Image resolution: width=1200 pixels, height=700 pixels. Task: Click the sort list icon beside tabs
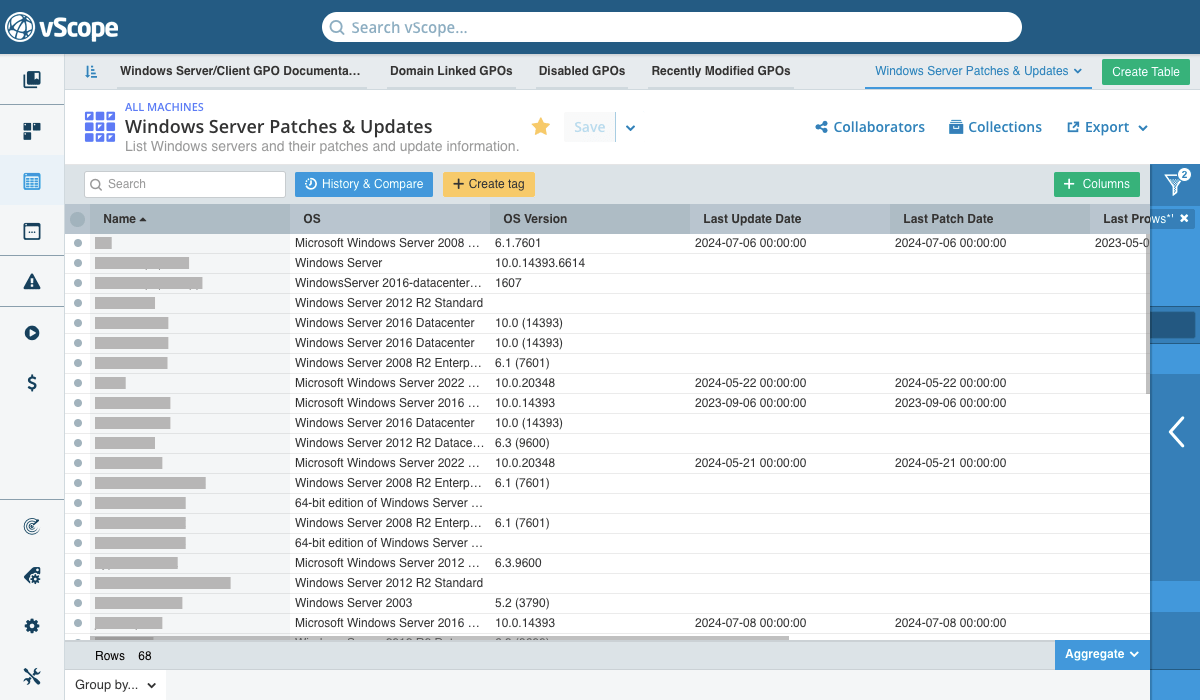tap(91, 71)
